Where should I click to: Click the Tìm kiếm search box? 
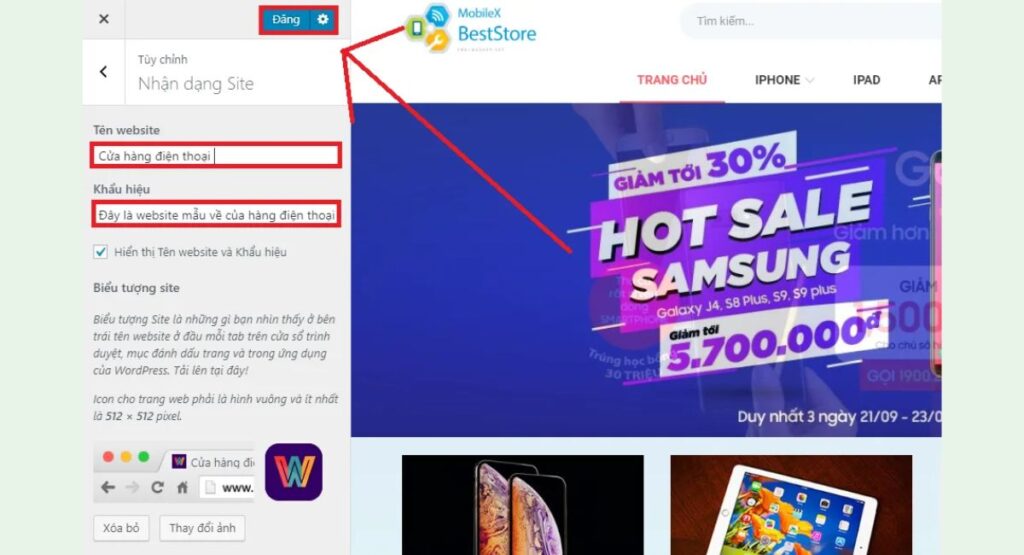810,21
